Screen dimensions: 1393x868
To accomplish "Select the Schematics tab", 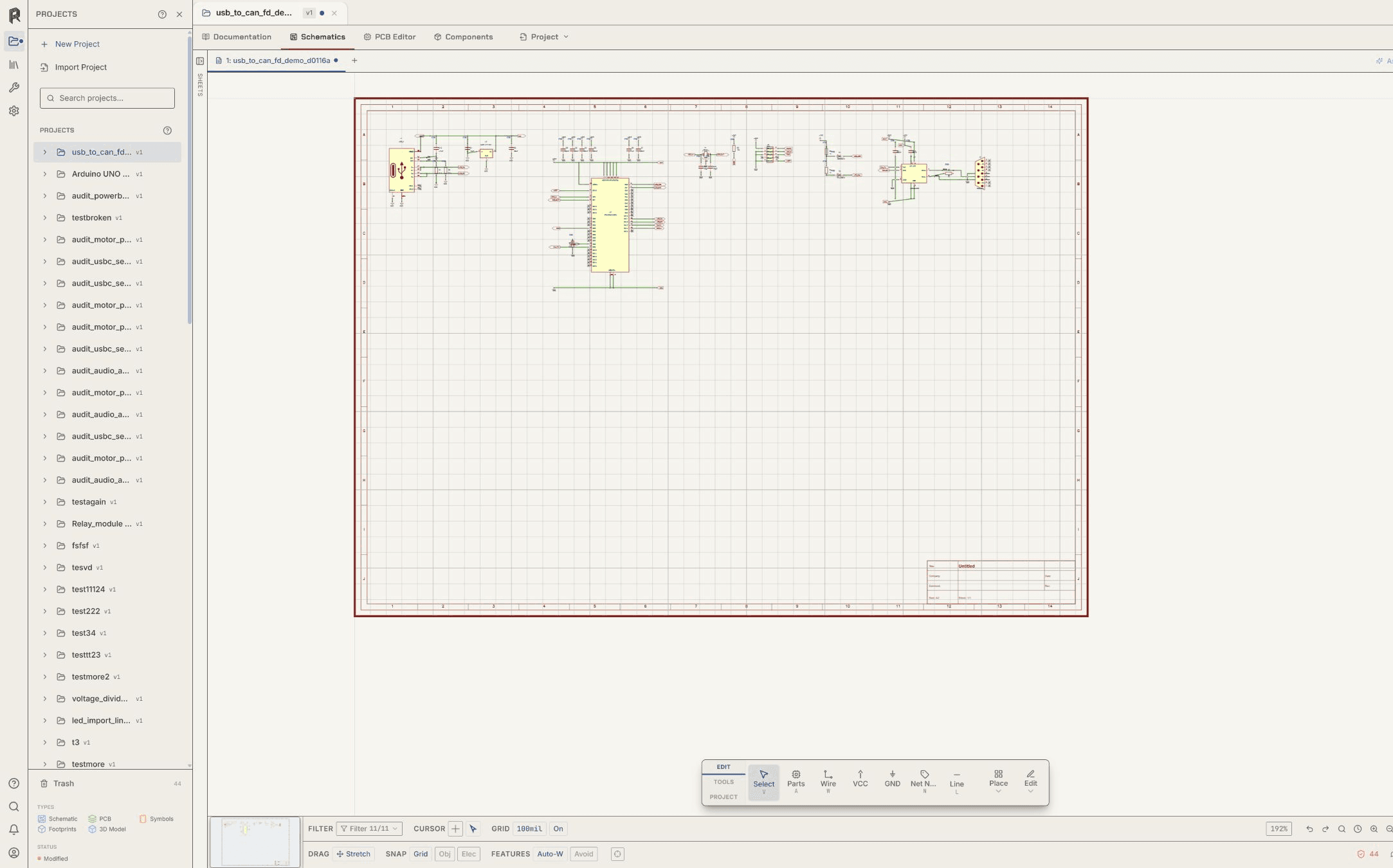I will tap(318, 37).
